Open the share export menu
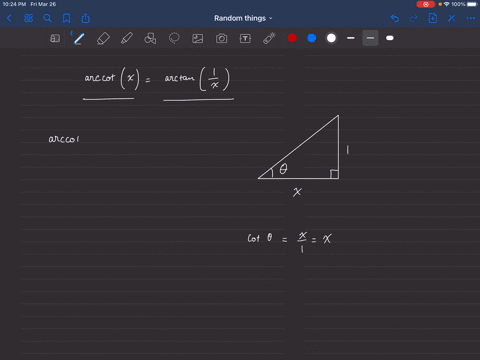This screenshot has width=480, height=360. [x=86, y=18]
